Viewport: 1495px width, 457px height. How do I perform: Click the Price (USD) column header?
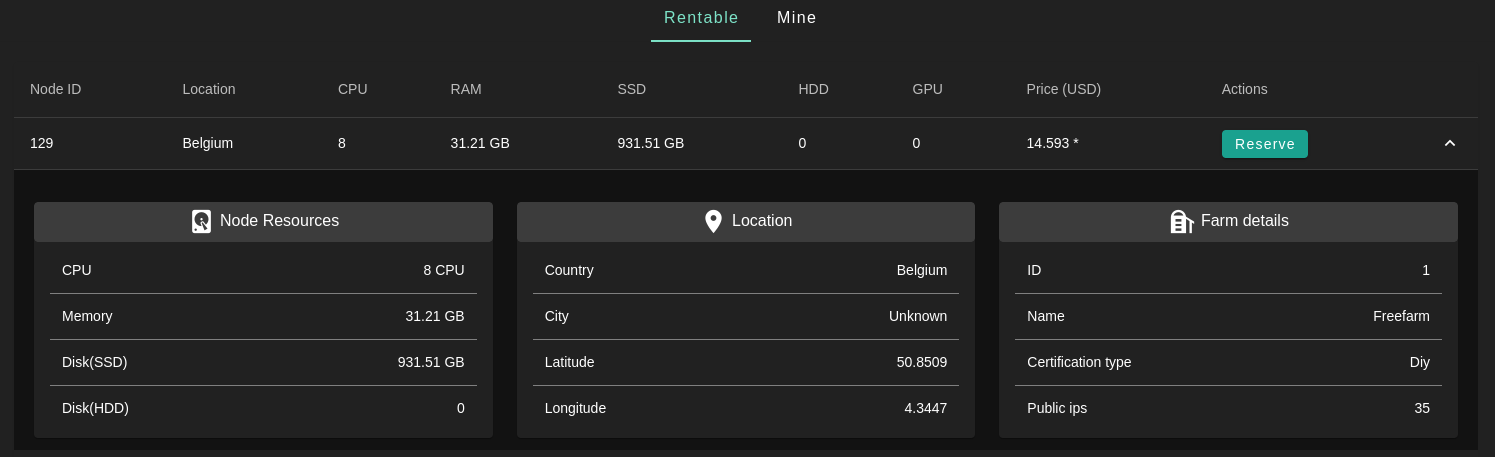tap(1063, 89)
